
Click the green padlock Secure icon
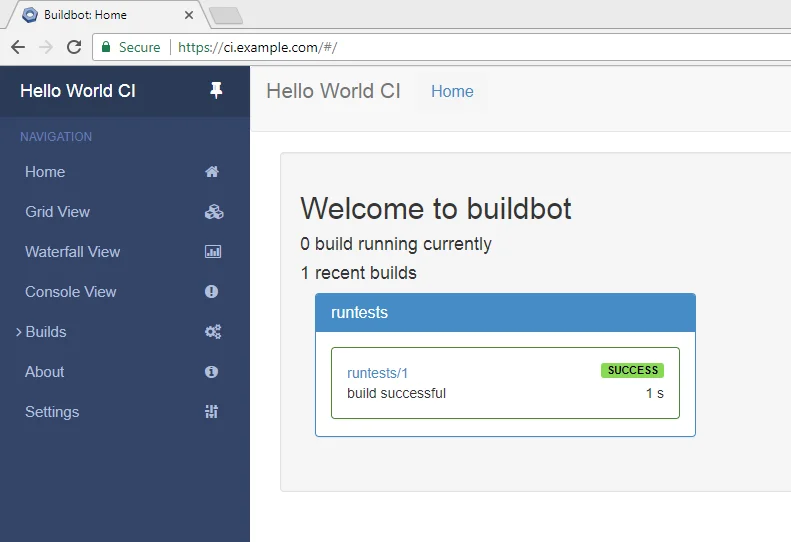(106, 47)
